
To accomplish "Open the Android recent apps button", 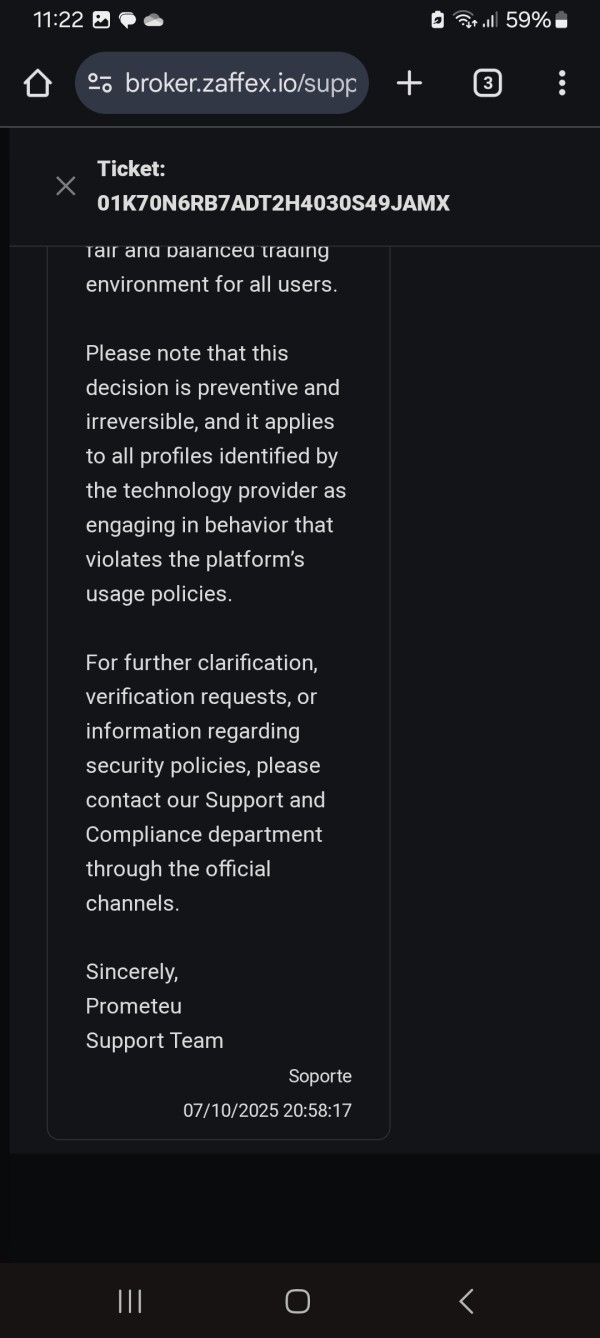I will (130, 1301).
